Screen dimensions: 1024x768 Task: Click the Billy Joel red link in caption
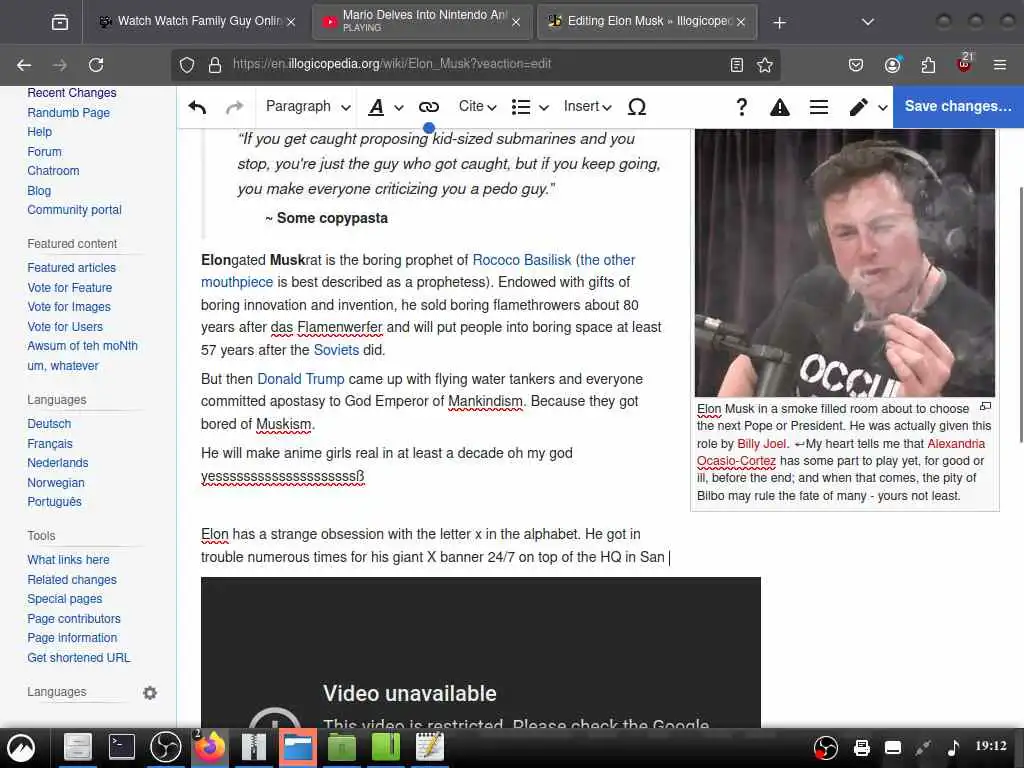[761, 444]
